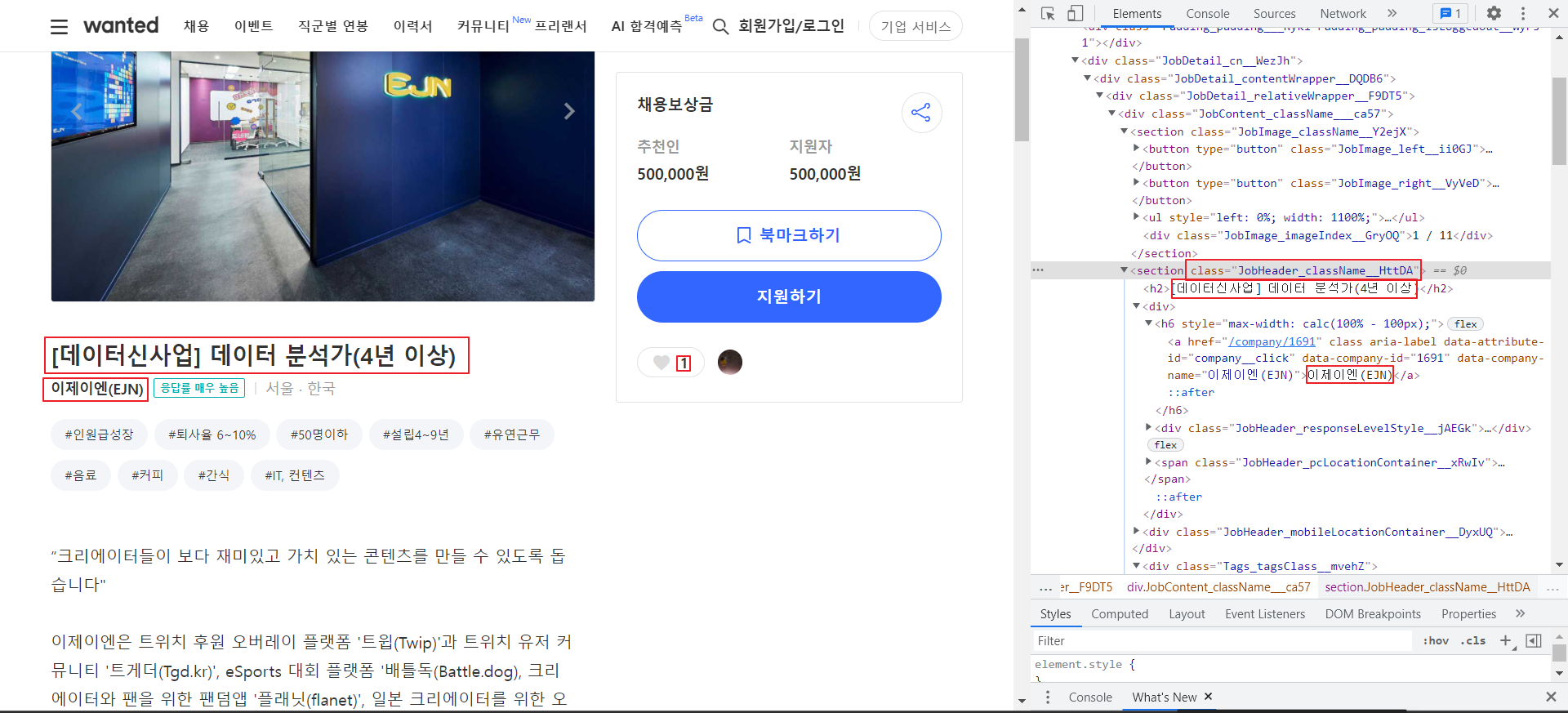This screenshot has height=713, width=1568.
Task: Open 채용 in the site navigation
Action: (196, 26)
